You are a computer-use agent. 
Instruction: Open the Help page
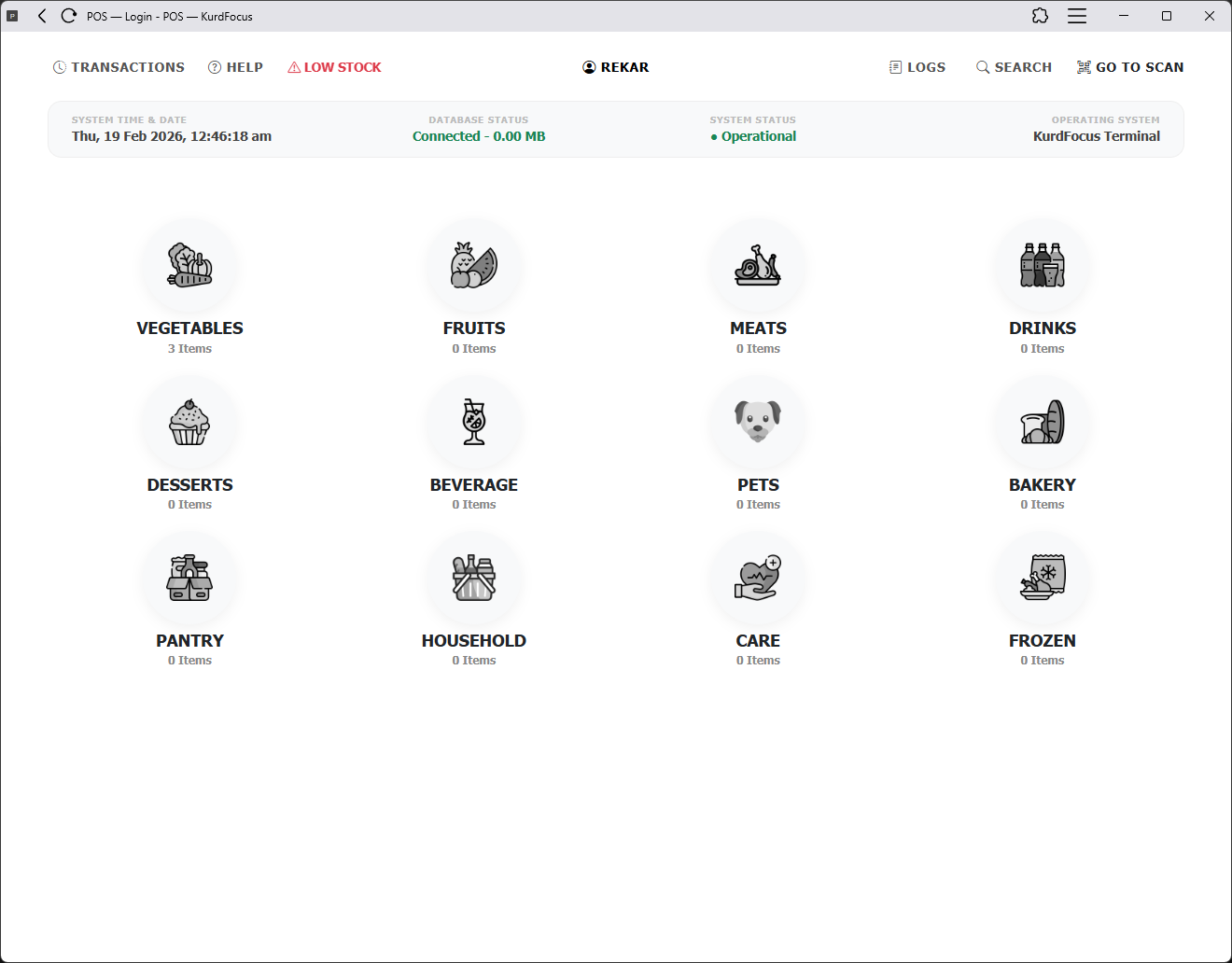coord(235,67)
